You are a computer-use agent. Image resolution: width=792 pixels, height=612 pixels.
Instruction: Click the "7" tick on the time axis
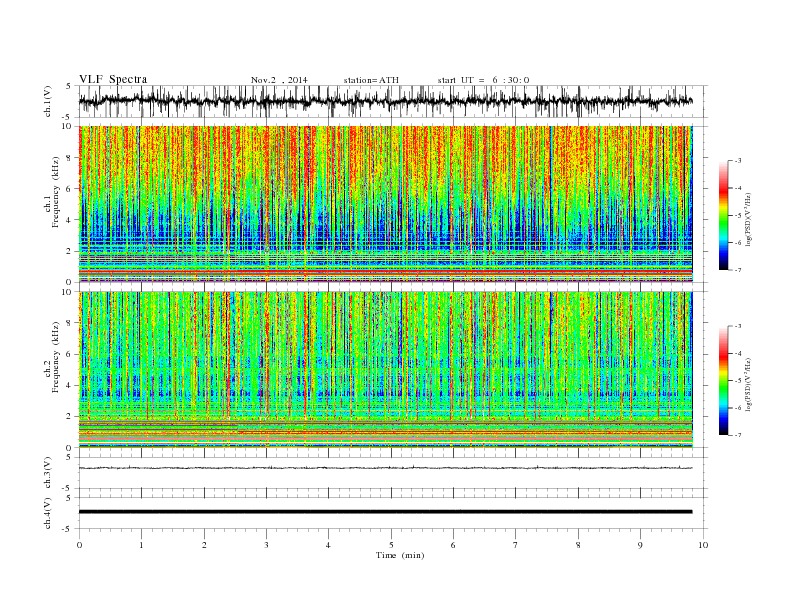pos(515,545)
